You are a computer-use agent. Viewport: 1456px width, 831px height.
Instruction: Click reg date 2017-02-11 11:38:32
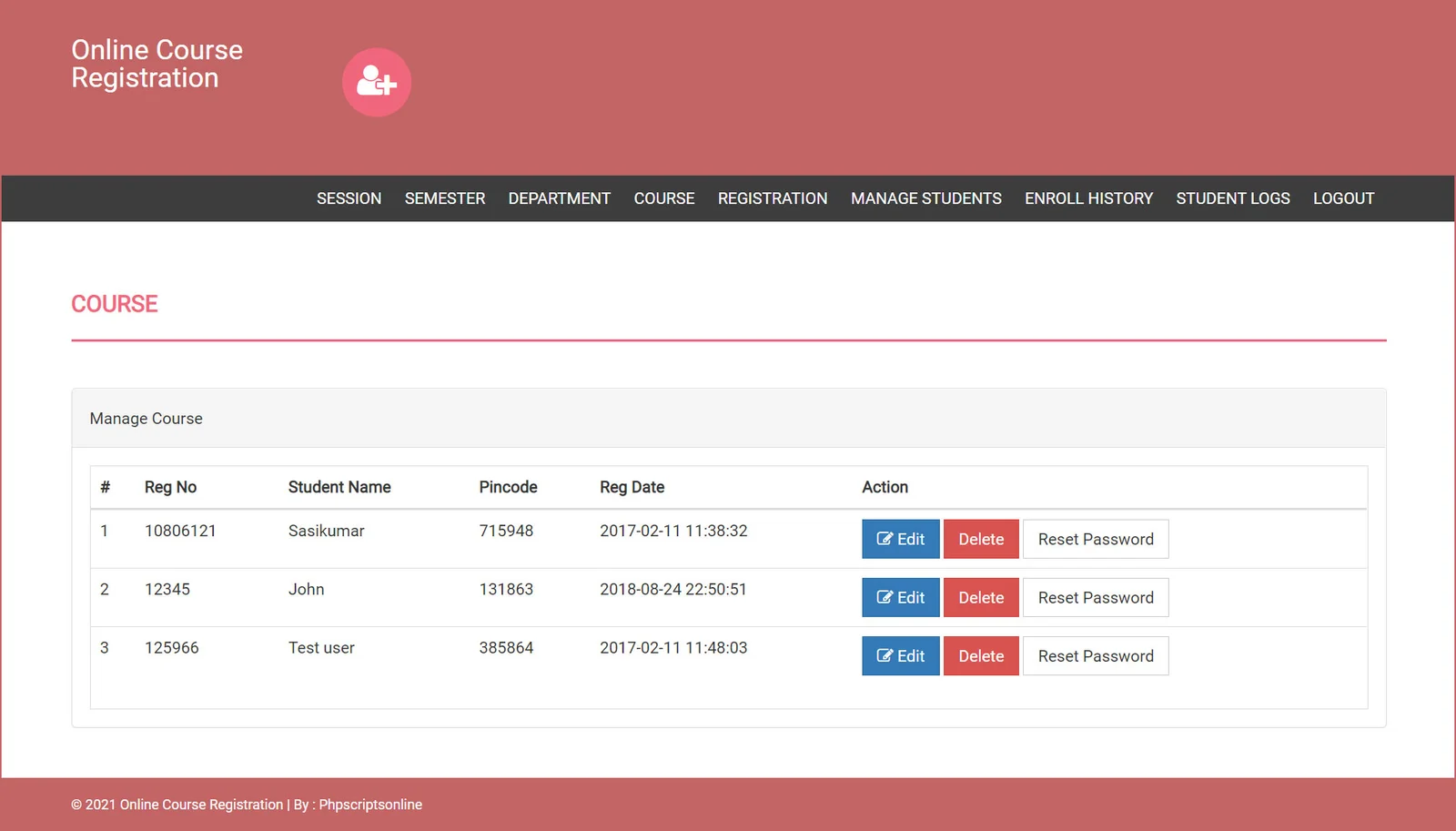pyautogui.click(x=673, y=531)
